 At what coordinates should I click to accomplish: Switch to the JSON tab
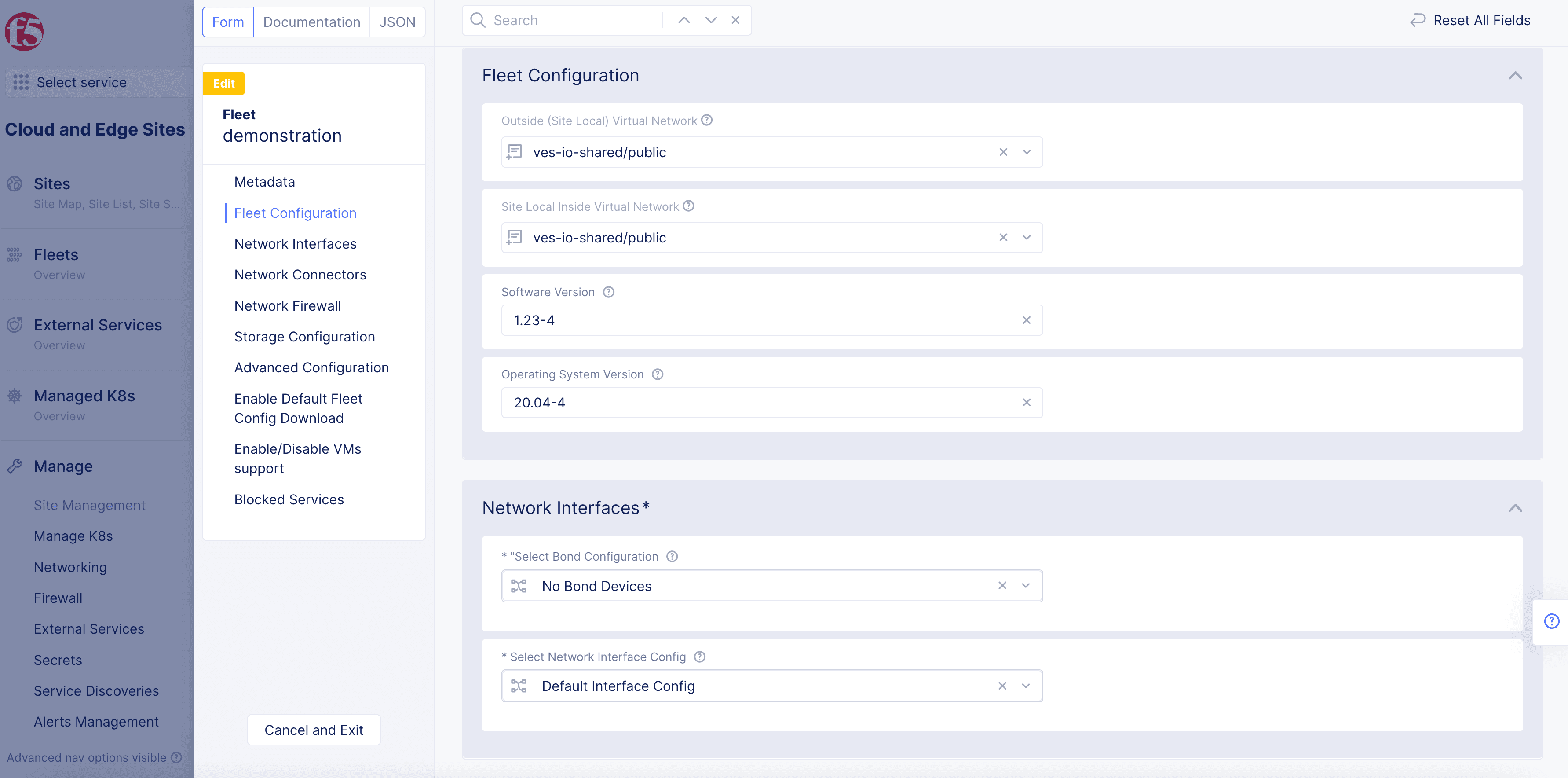[x=397, y=22]
